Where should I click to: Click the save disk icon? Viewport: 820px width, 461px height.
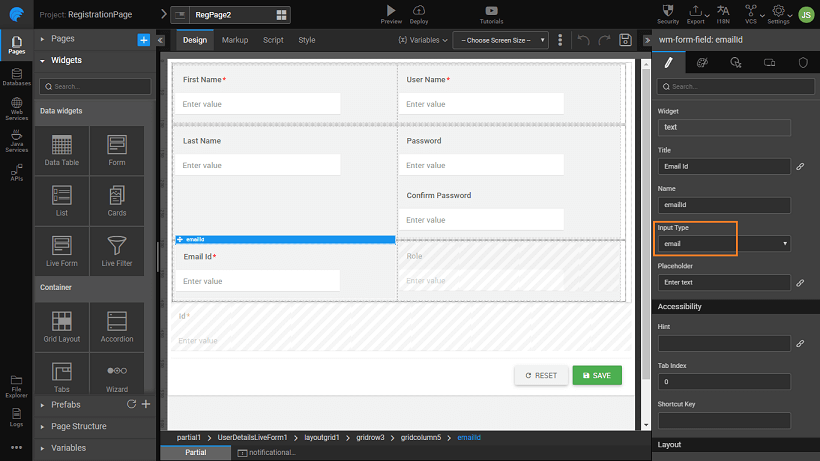tap(625, 40)
